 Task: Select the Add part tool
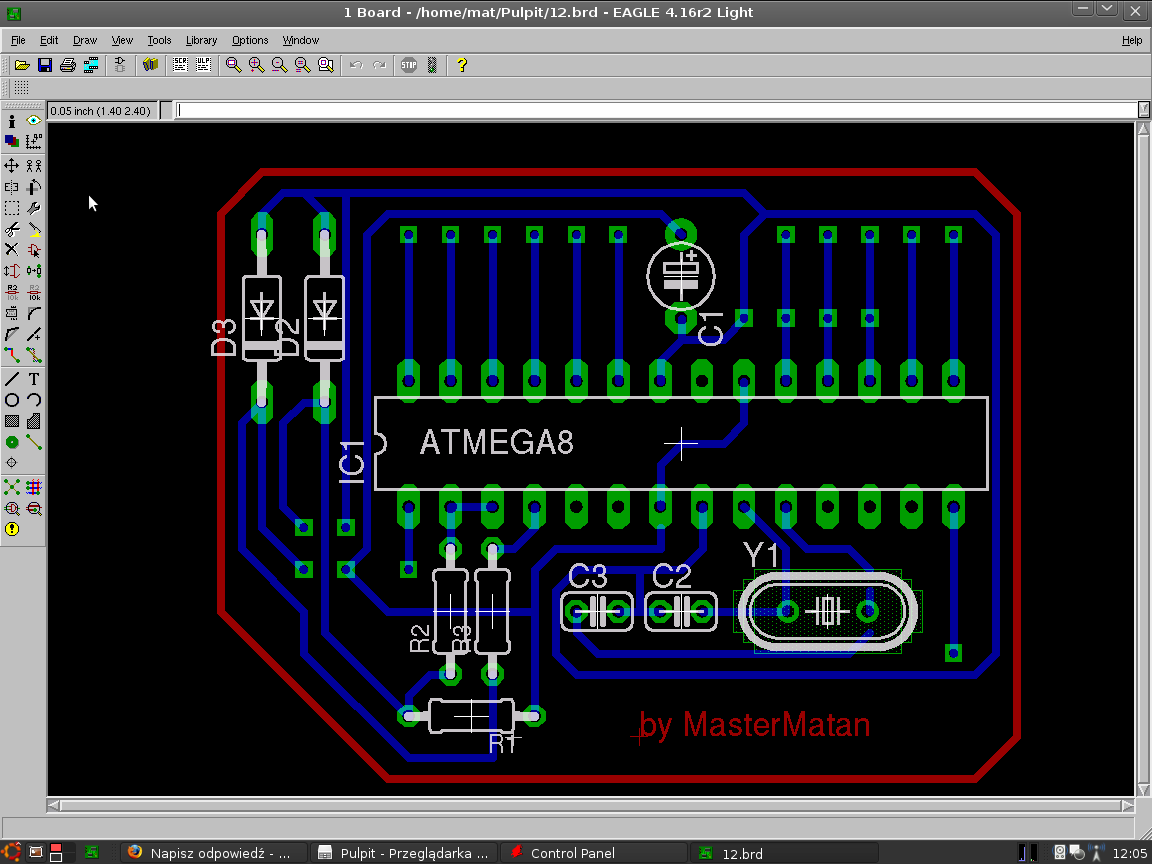coord(34,251)
